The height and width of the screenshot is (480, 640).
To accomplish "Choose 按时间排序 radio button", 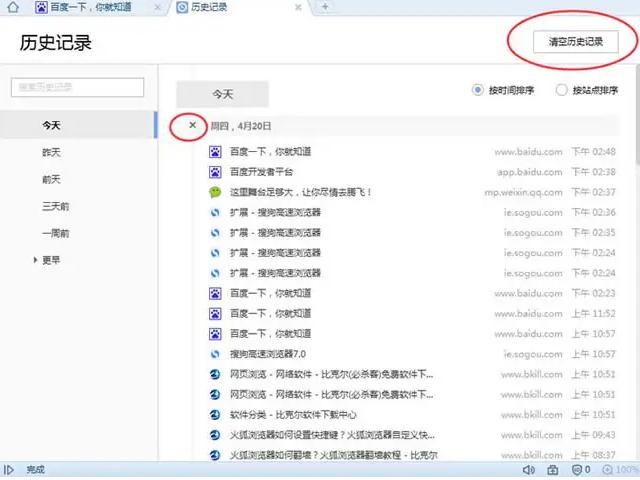I will pos(478,90).
